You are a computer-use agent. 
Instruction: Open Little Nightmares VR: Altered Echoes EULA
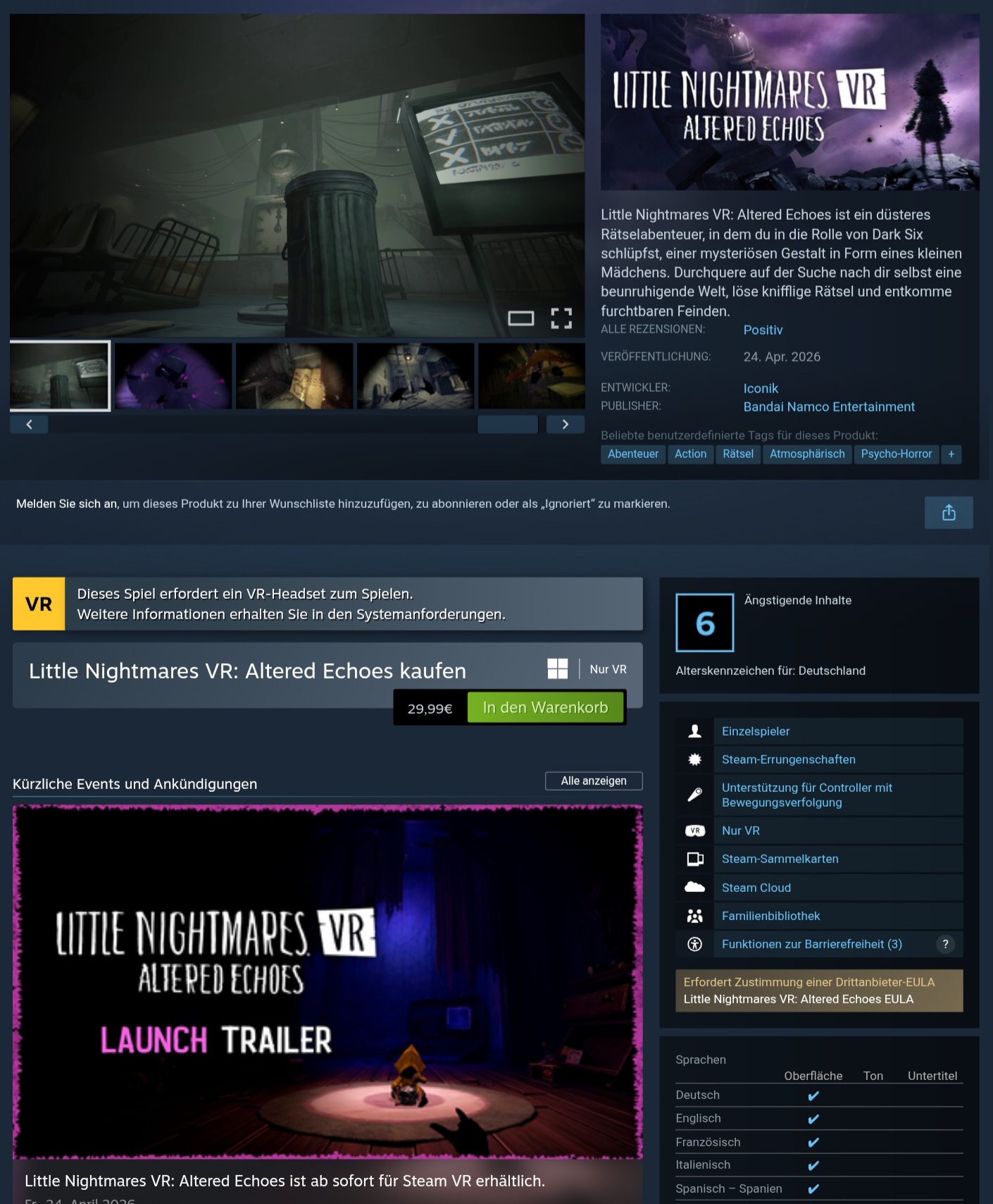(x=799, y=999)
